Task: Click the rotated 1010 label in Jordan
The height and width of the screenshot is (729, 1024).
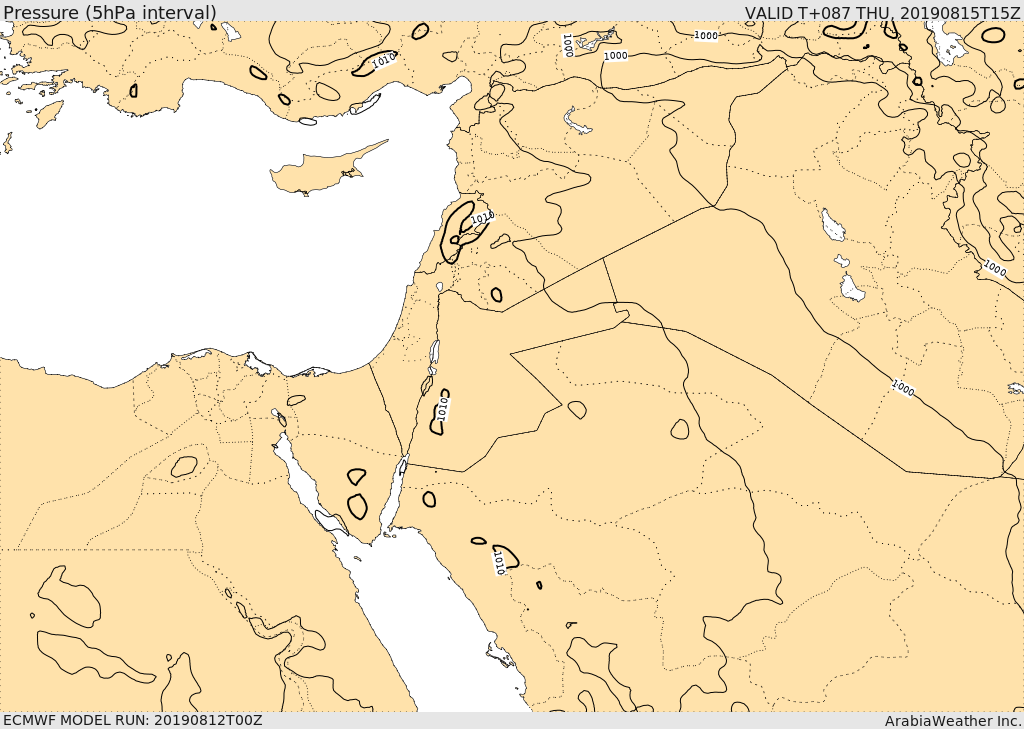Action: point(442,408)
